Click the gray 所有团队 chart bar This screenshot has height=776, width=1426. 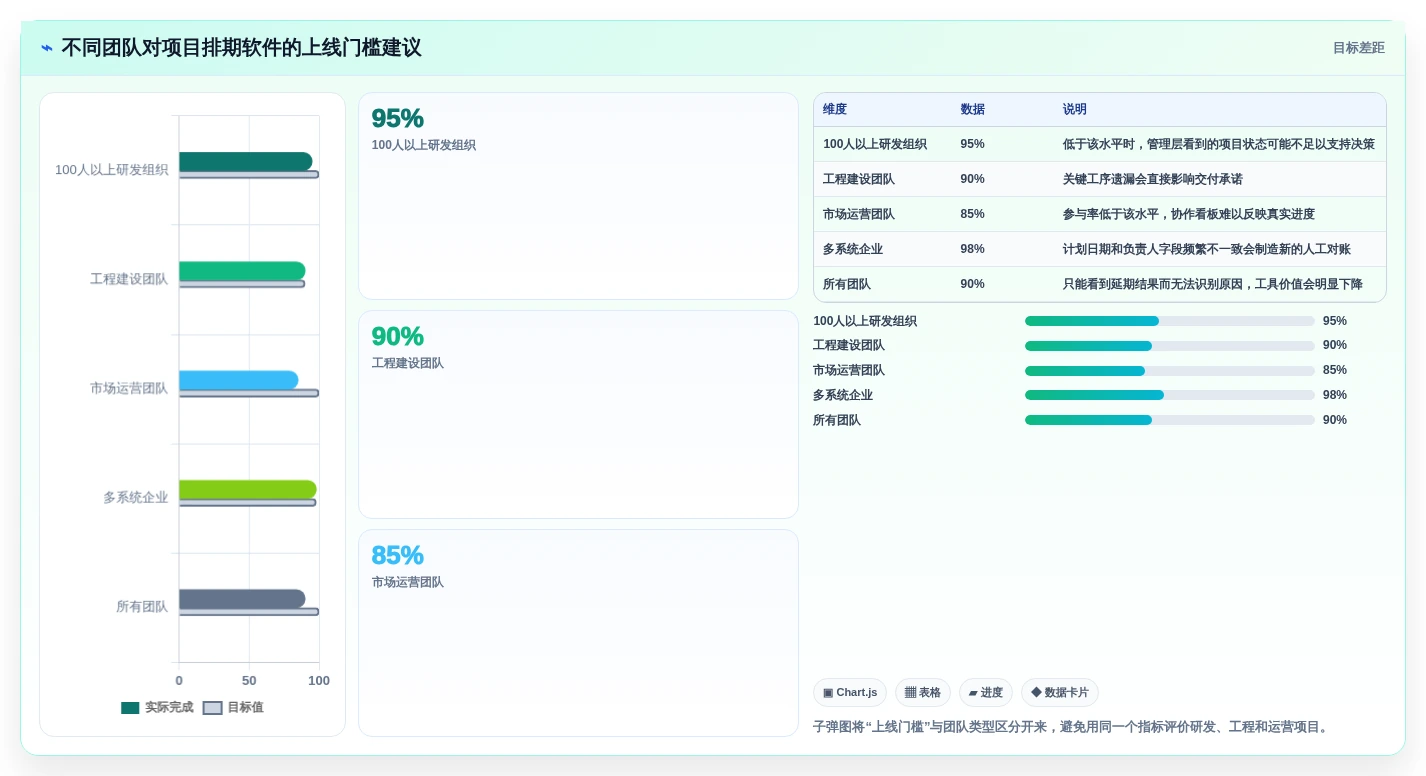click(x=242, y=599)
